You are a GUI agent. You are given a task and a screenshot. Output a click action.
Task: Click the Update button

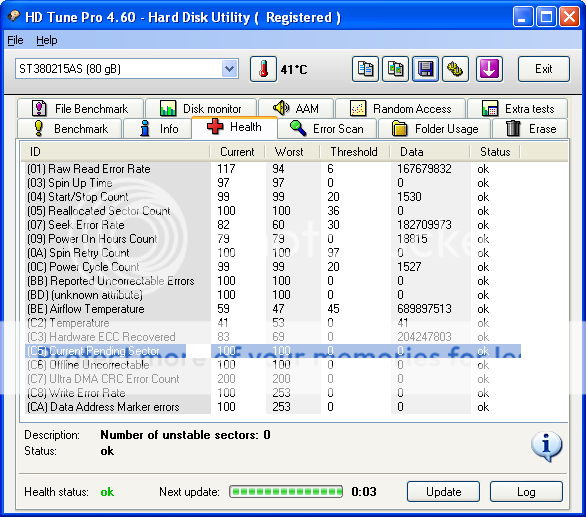point(443,492)
